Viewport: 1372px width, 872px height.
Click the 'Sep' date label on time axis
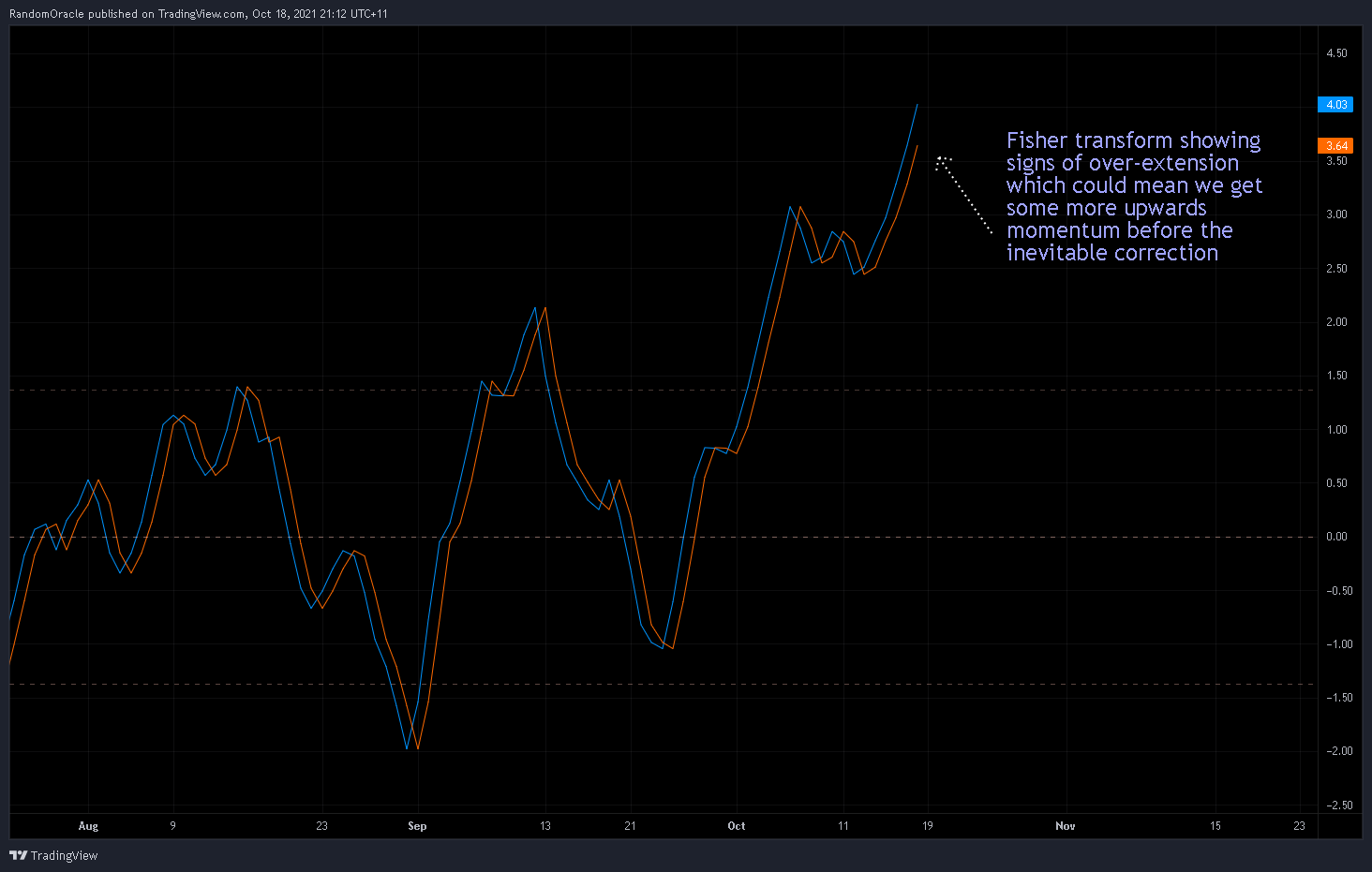[x=417, y=826]
